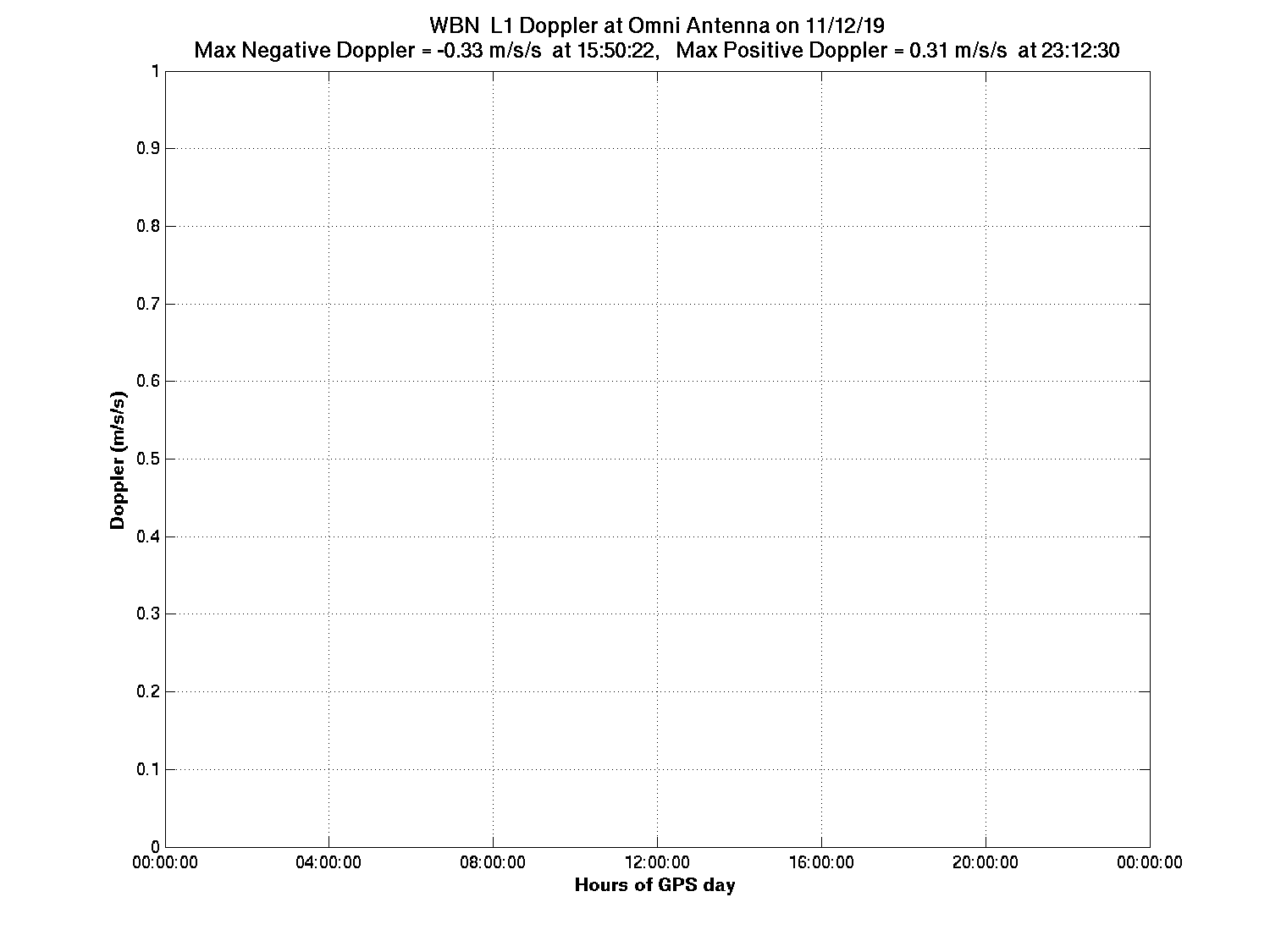Click the 16:00:00 x-axis tick label

[821, 862]
